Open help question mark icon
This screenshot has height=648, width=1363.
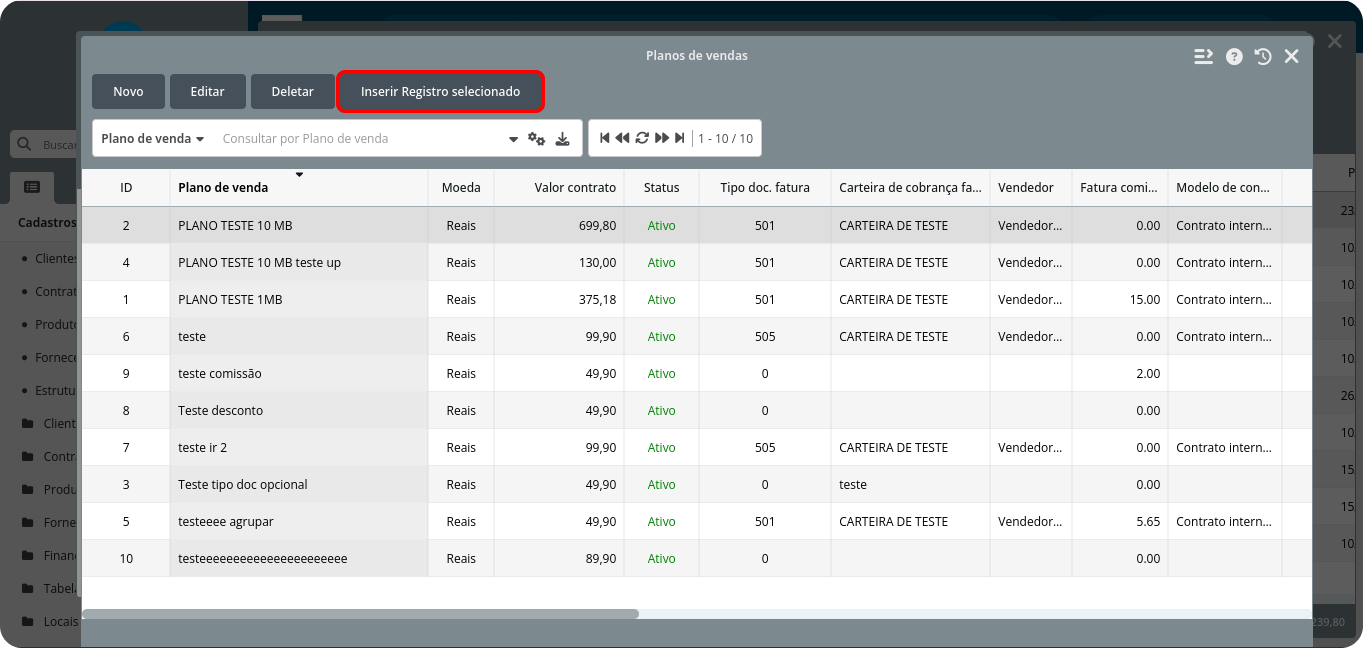[1234, 57]
